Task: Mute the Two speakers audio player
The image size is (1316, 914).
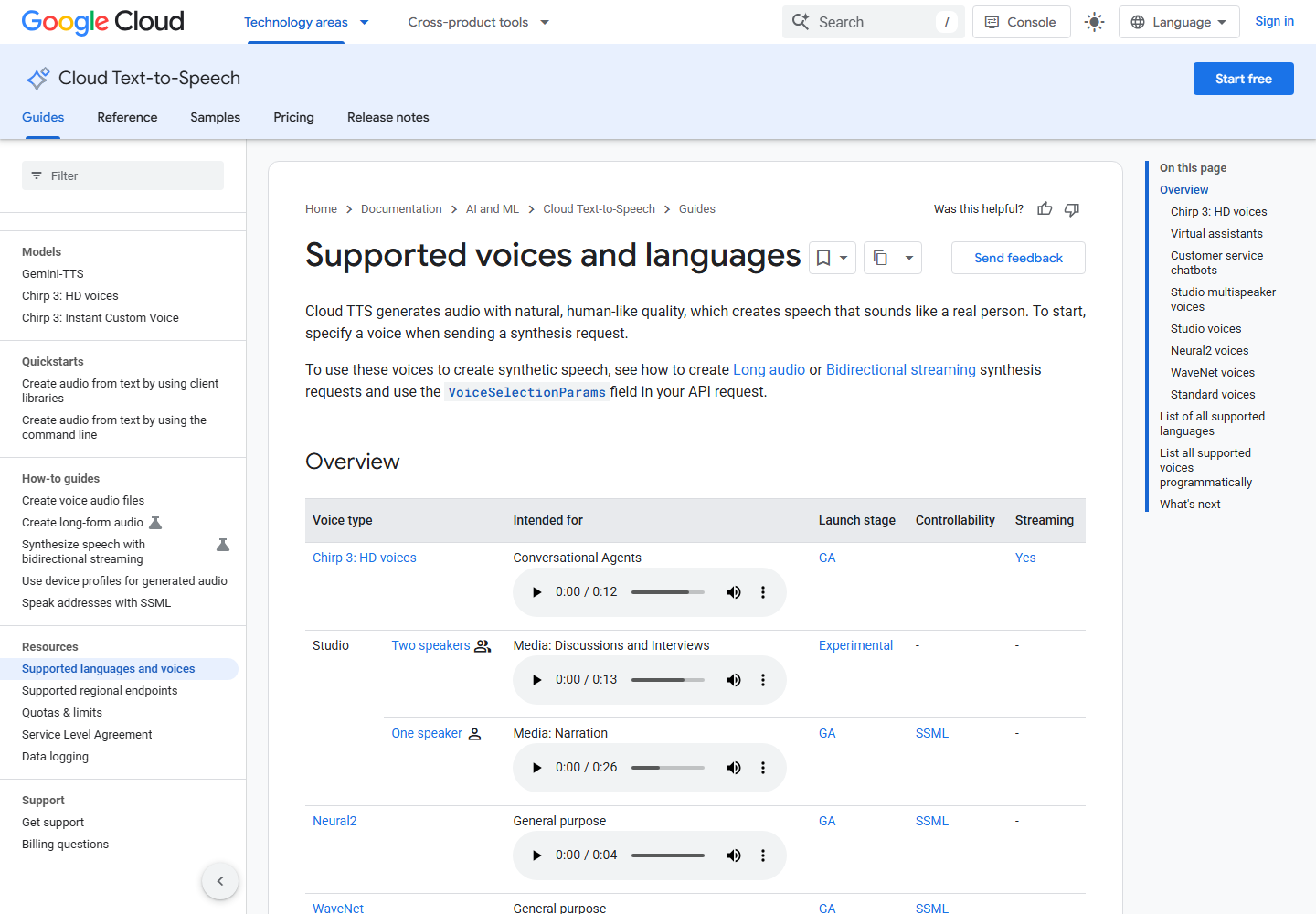Action: [x=733, y=680]
